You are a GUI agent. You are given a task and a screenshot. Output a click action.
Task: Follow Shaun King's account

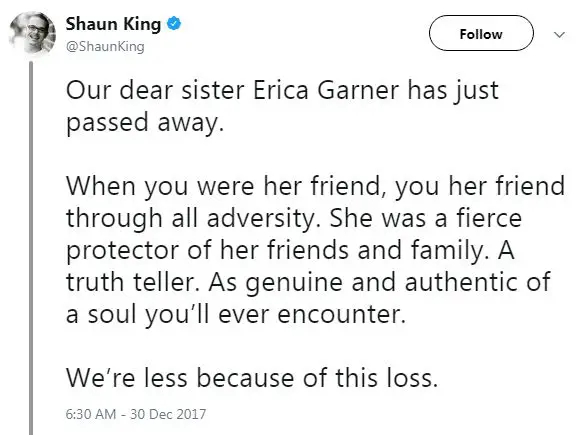point(481,33)
